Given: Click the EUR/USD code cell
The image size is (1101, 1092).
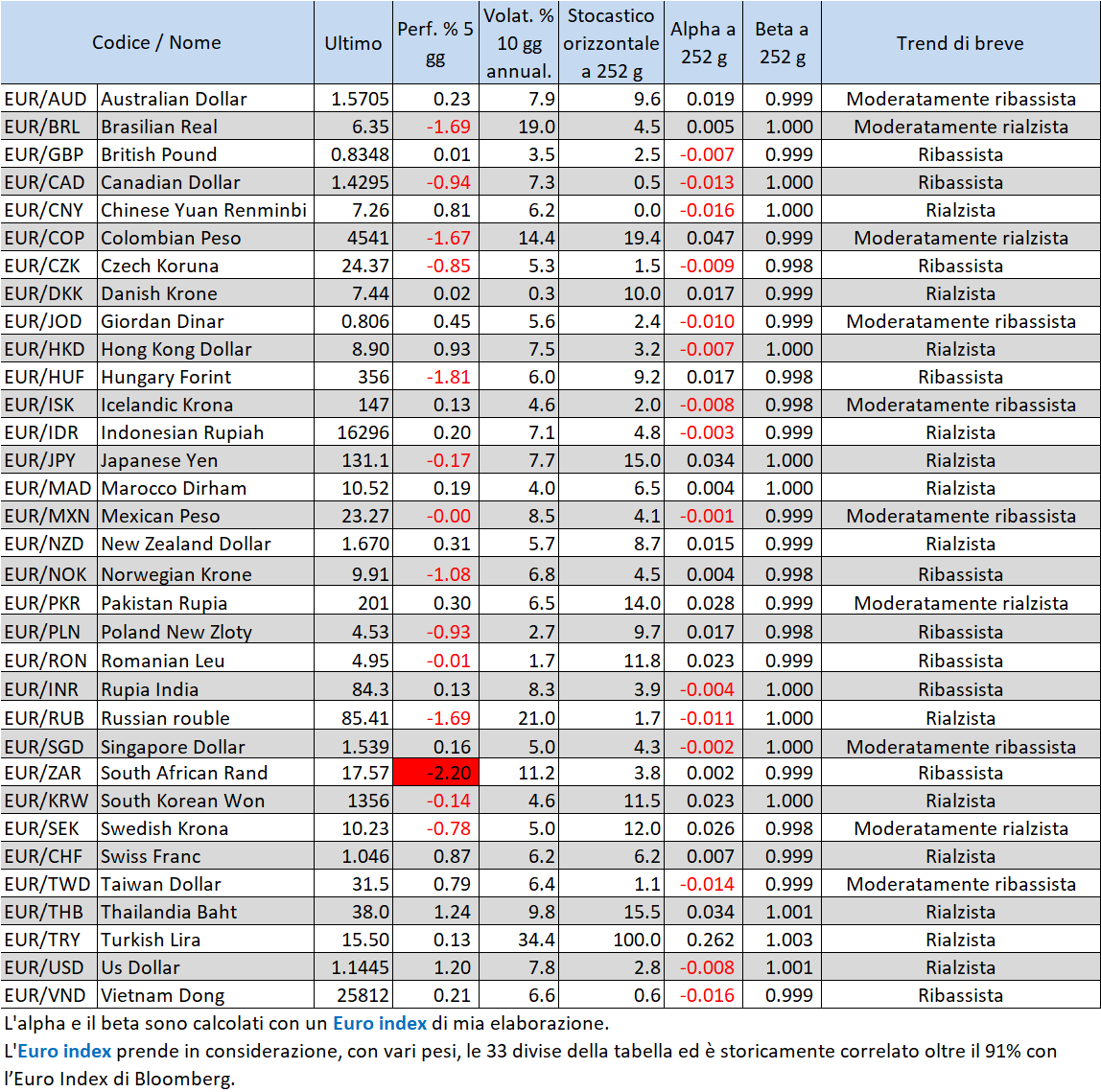Looking at the screenshot, I should [x=49, y=967].
